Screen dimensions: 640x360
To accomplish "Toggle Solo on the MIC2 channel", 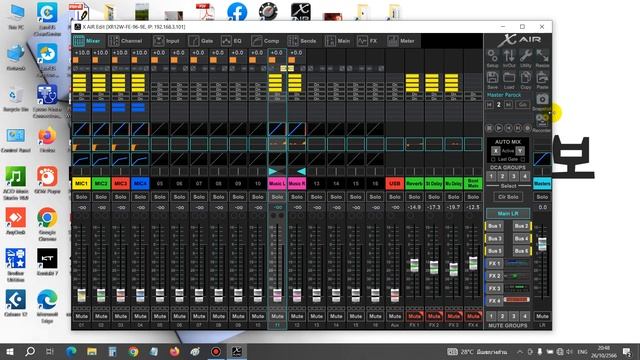I will (101, 197).
